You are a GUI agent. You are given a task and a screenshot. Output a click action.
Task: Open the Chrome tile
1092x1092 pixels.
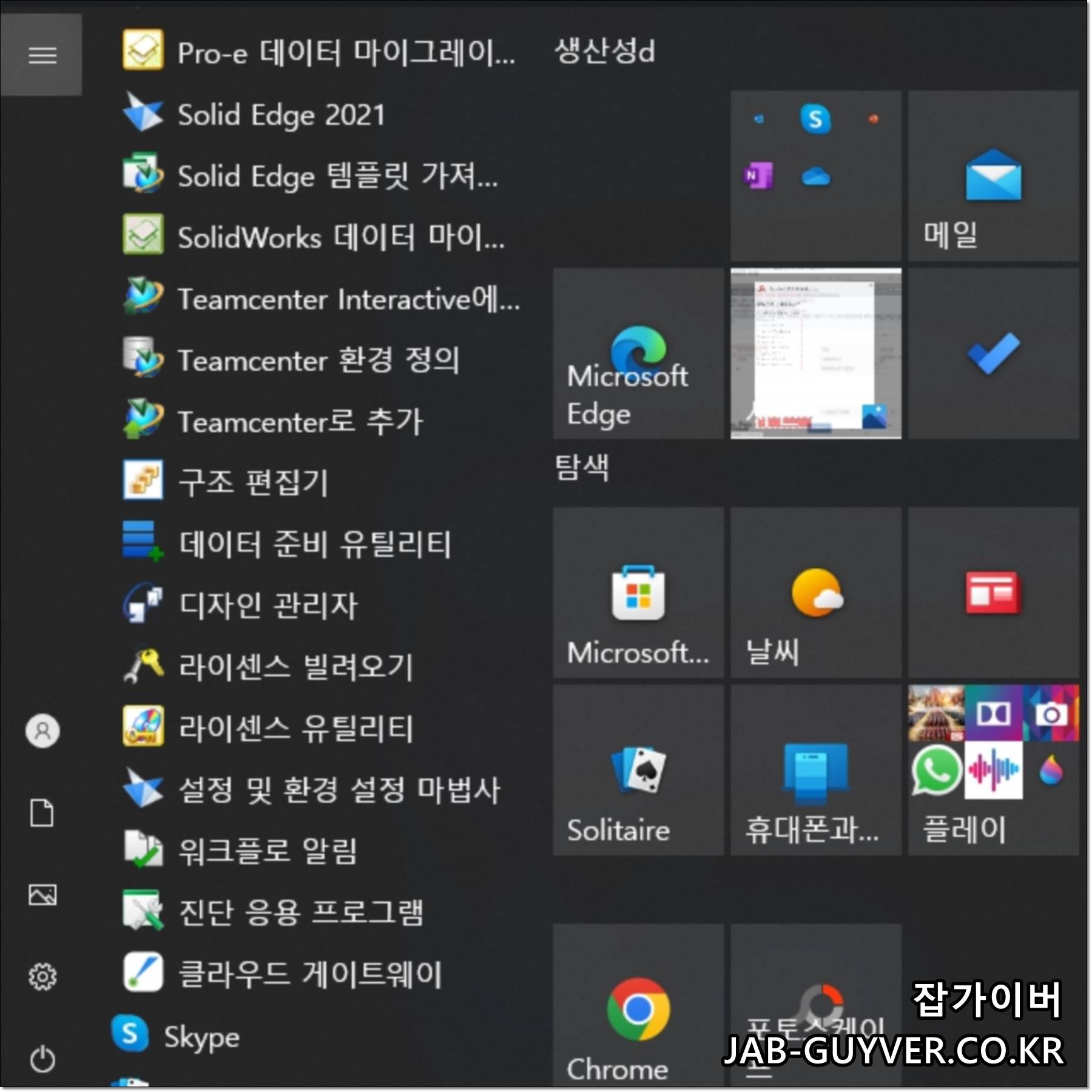pos(638,1006)
